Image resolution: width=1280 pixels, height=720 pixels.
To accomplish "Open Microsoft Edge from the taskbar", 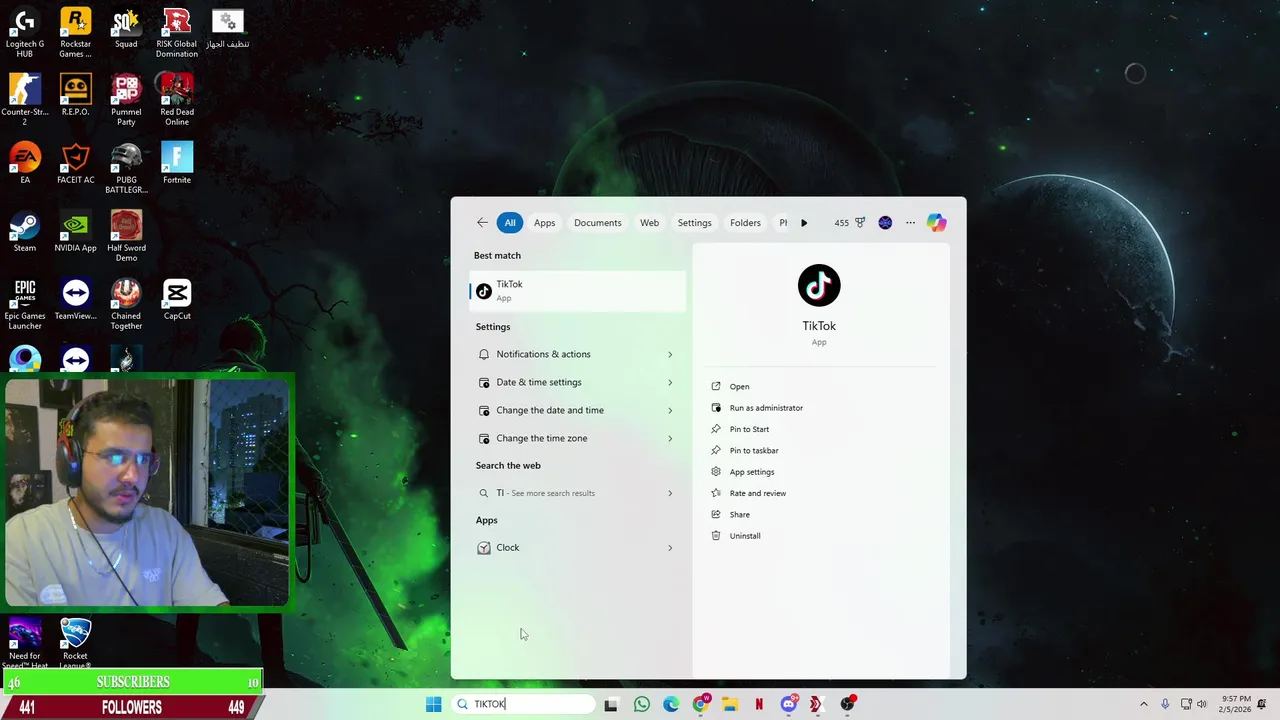I will (x=671, y=704).
